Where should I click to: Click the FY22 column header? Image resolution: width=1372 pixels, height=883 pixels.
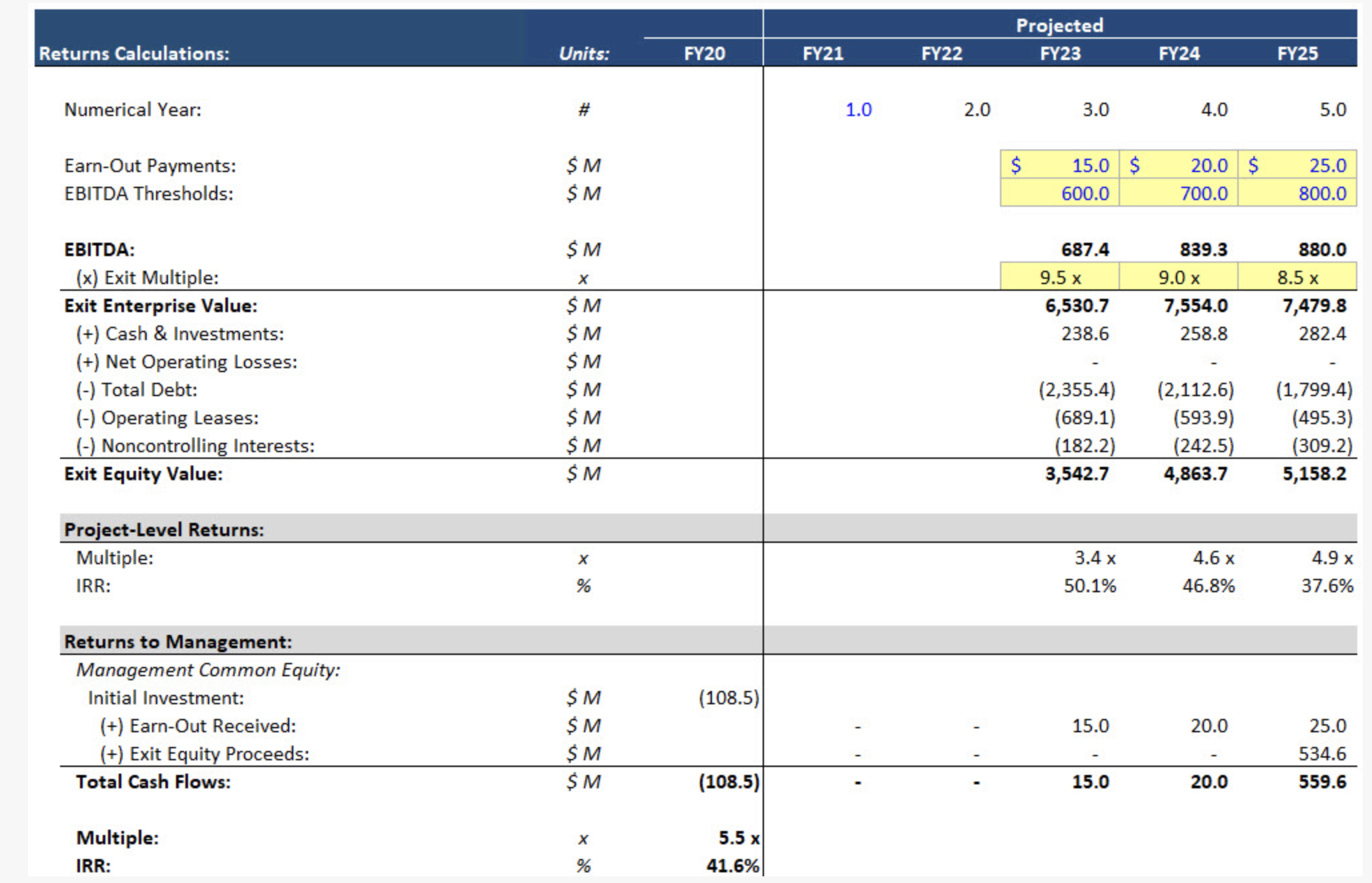(941, 53)
